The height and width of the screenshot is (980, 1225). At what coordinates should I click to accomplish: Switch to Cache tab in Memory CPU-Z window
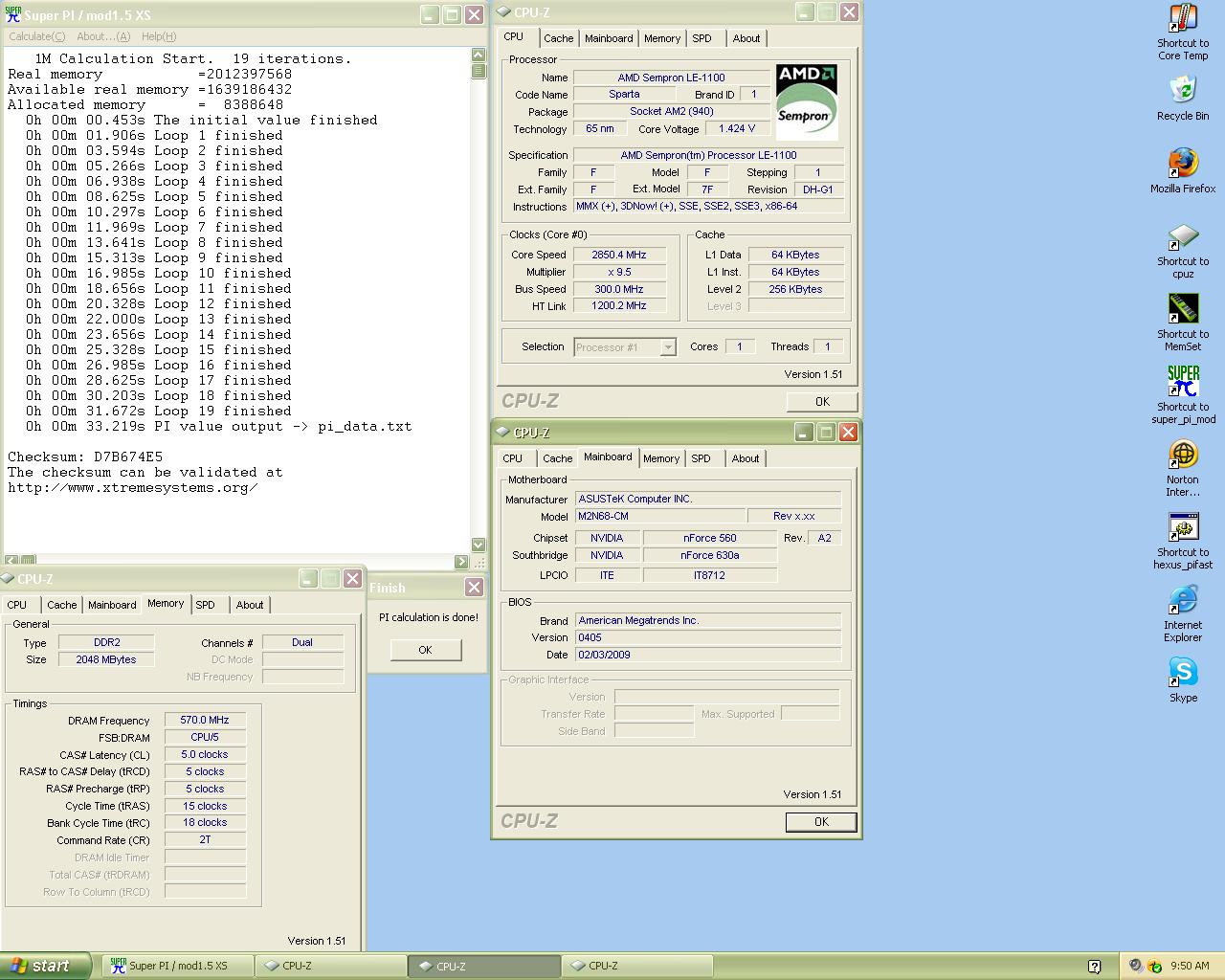tap(62, 605)
